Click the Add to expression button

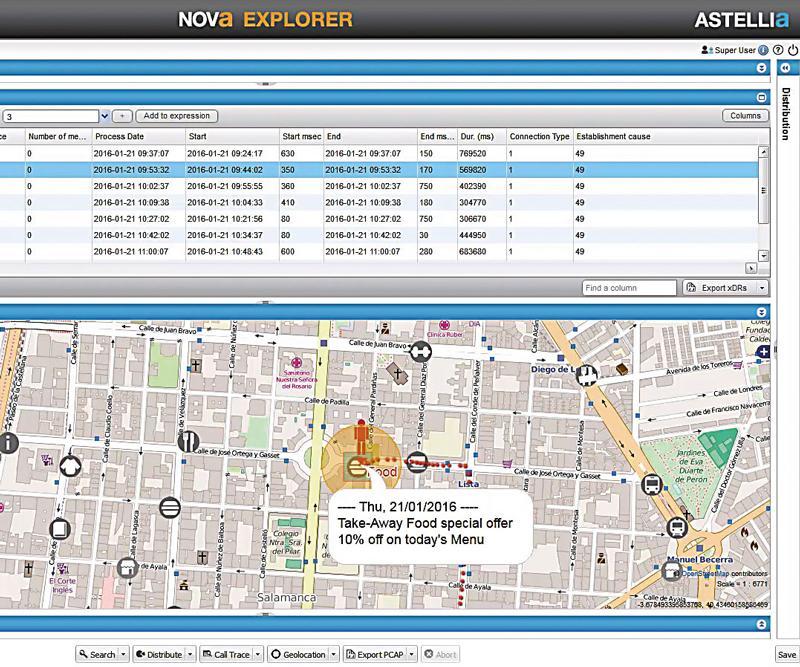(x=177, y=116)
